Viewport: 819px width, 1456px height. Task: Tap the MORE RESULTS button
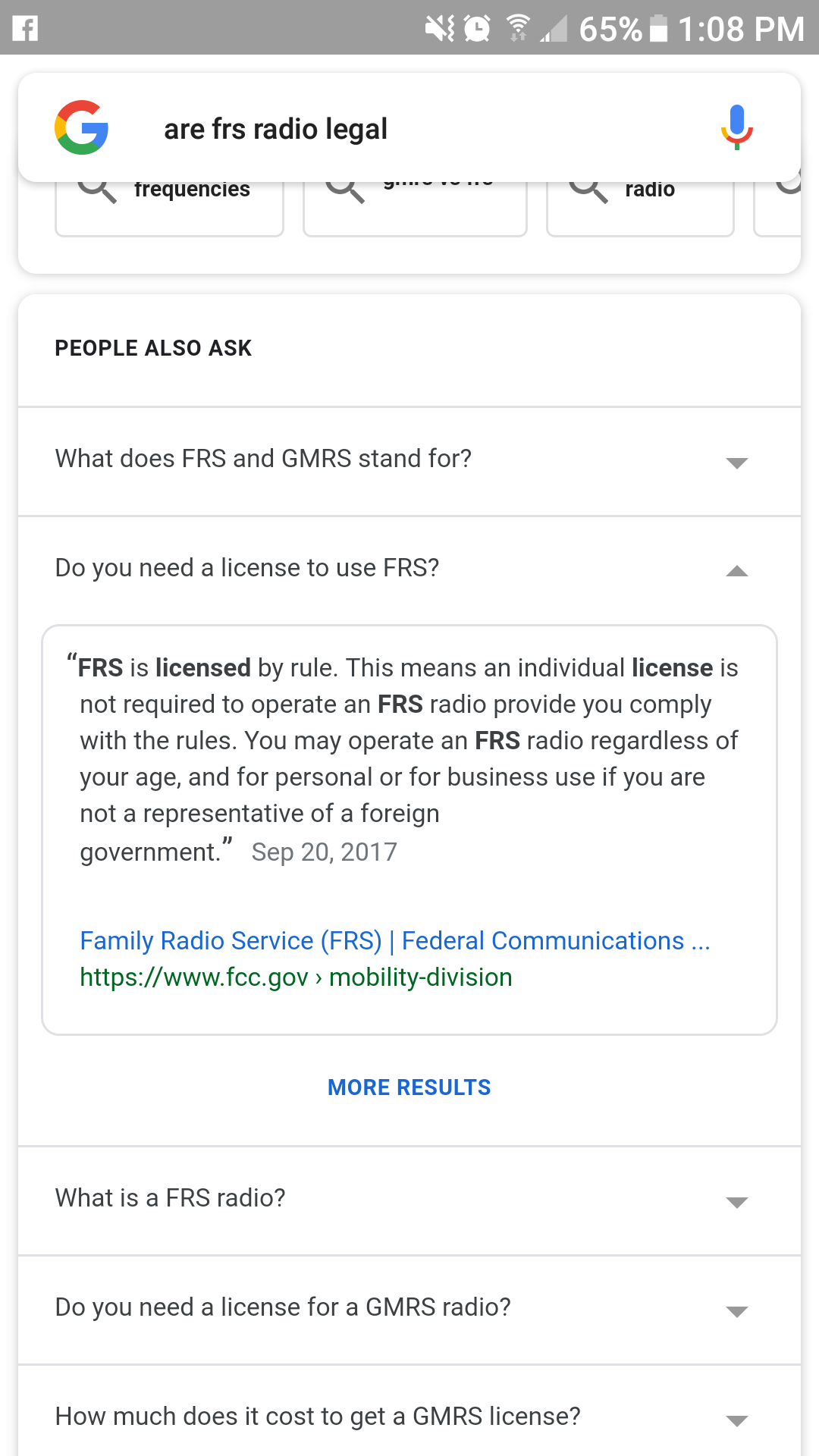409,1087
